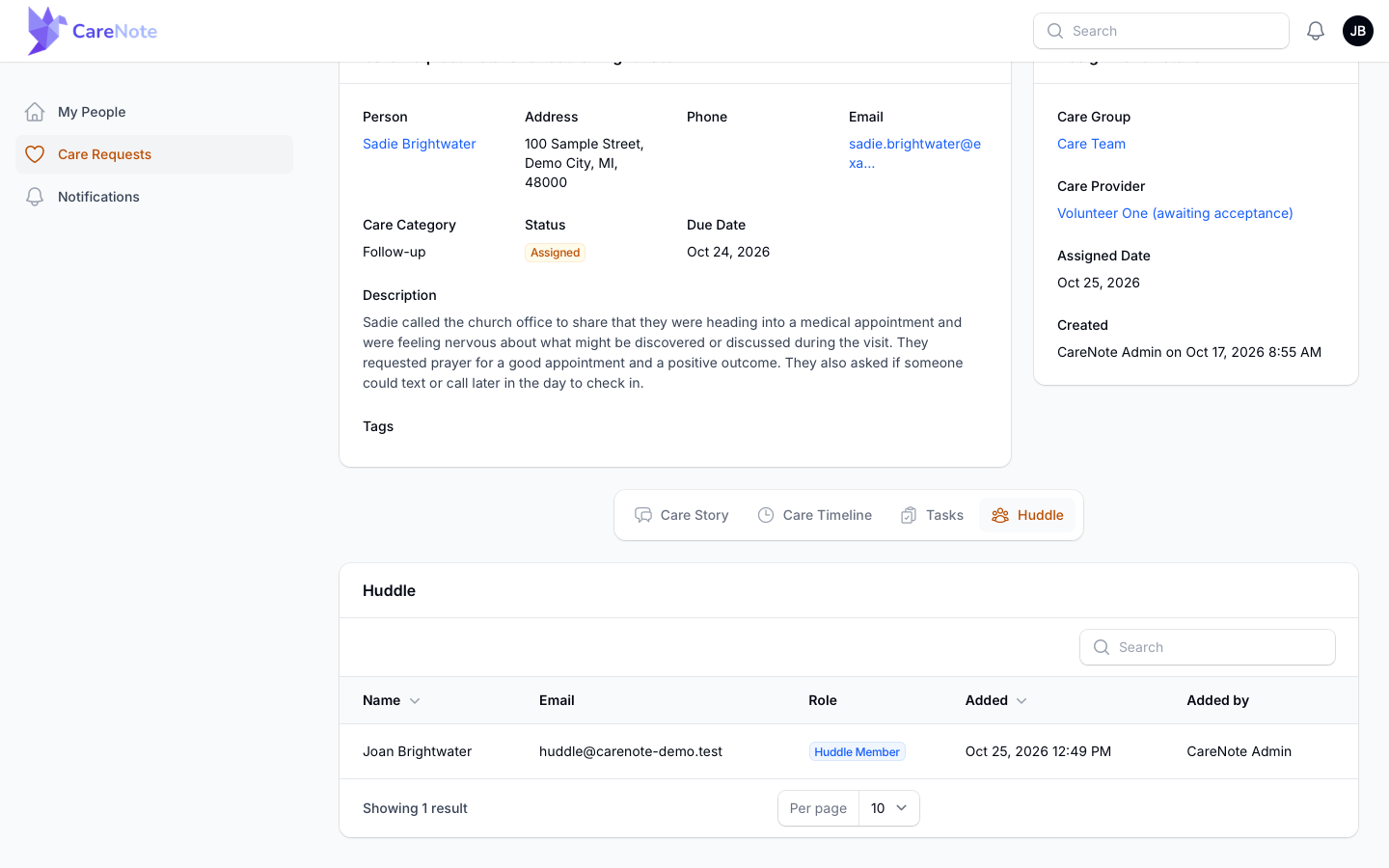
Task: Focus the Huddle Search field
Action: [x=1208, y=647]
